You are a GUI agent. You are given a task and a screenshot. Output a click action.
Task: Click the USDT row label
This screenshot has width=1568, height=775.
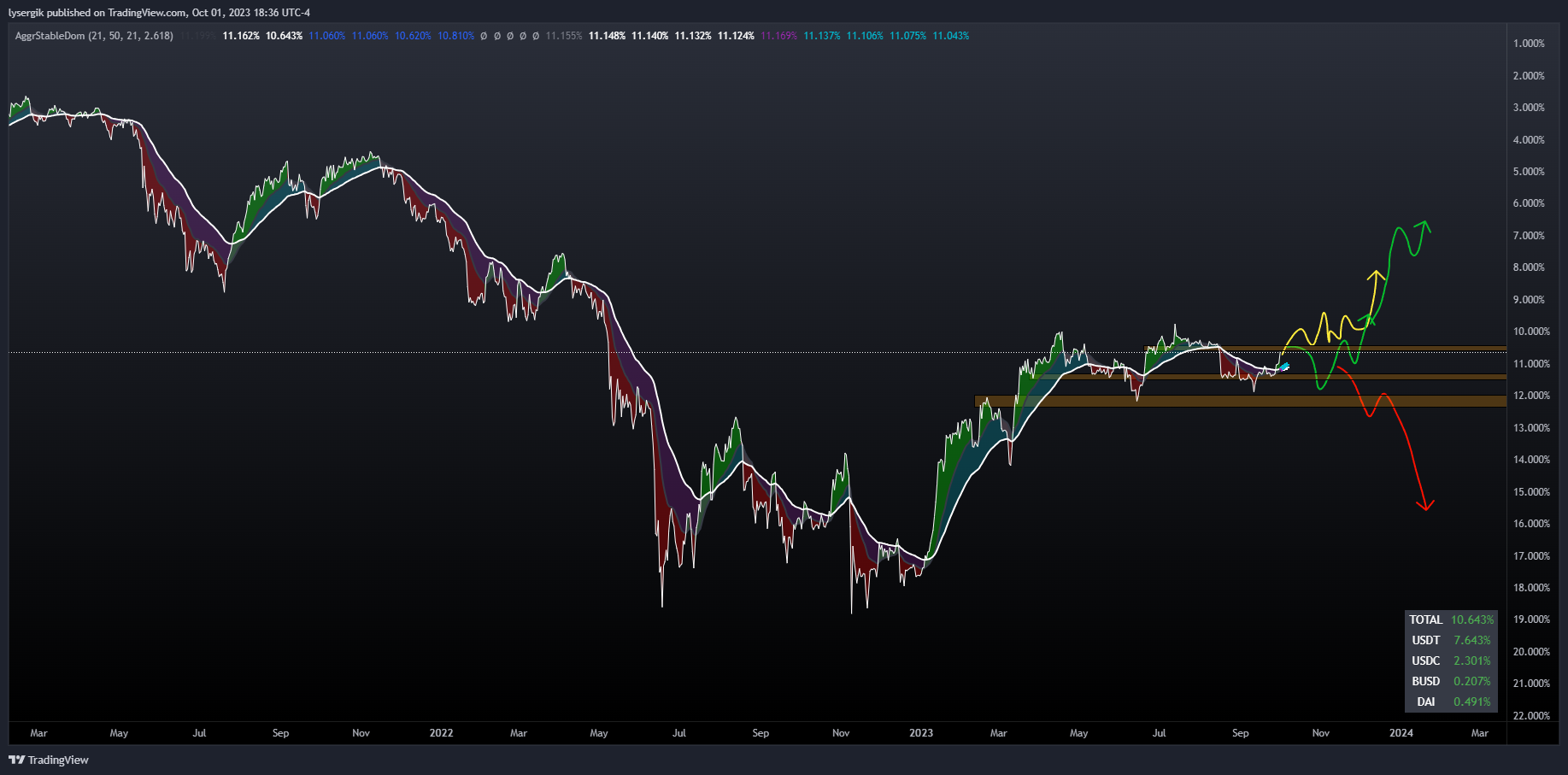[x=1425, y=640]
